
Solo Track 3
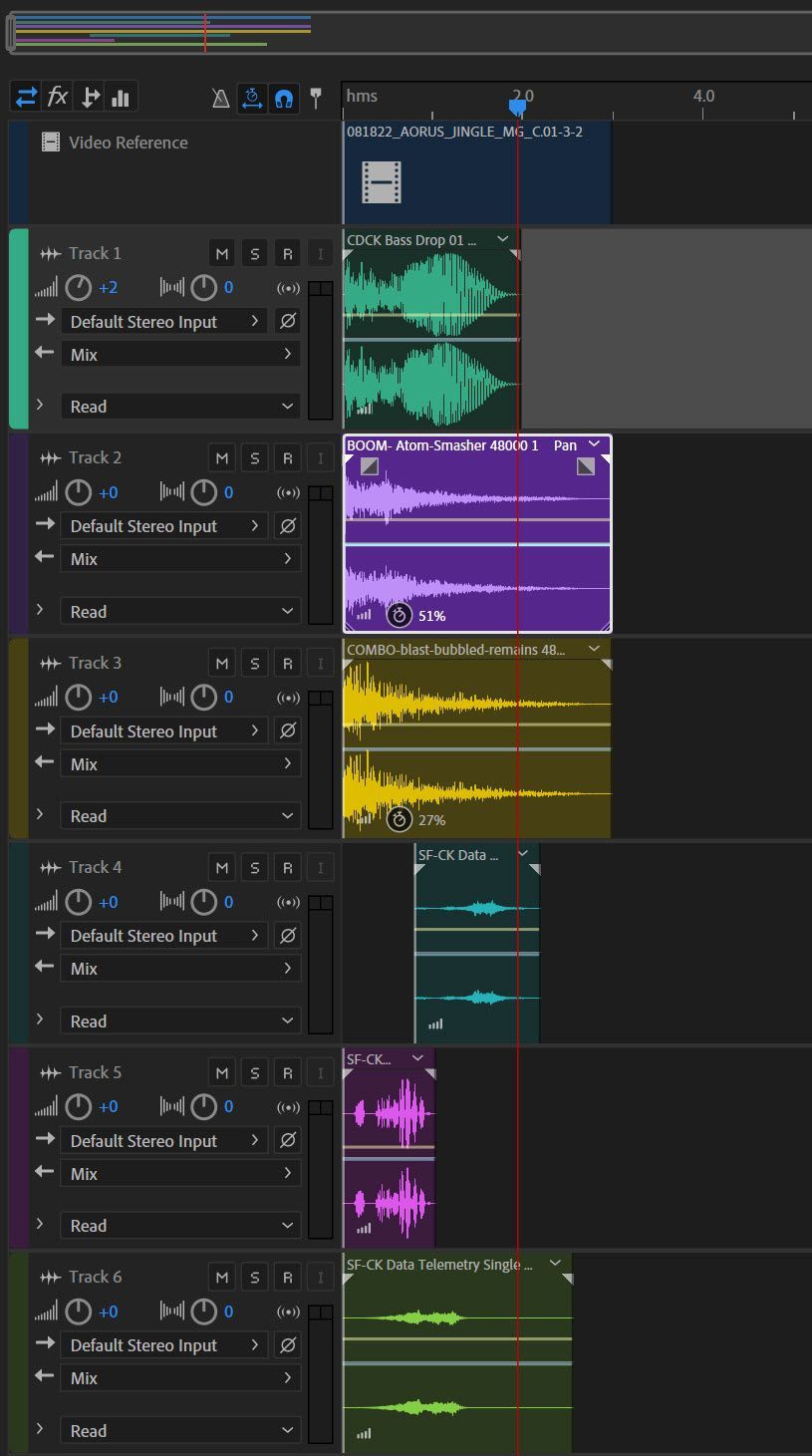click(254, 664)
